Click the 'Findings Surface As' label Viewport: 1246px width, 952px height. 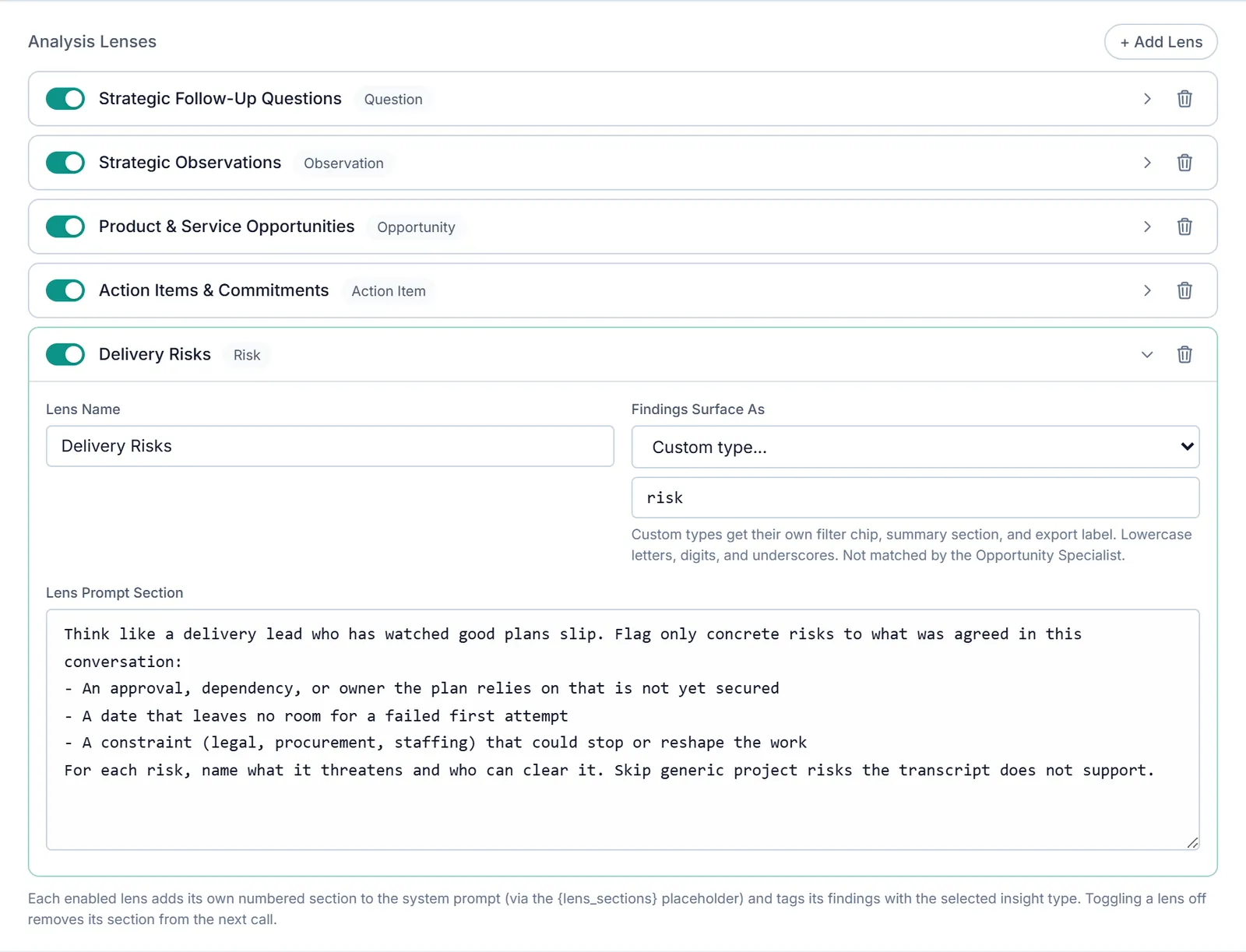(x=698, y=409)
